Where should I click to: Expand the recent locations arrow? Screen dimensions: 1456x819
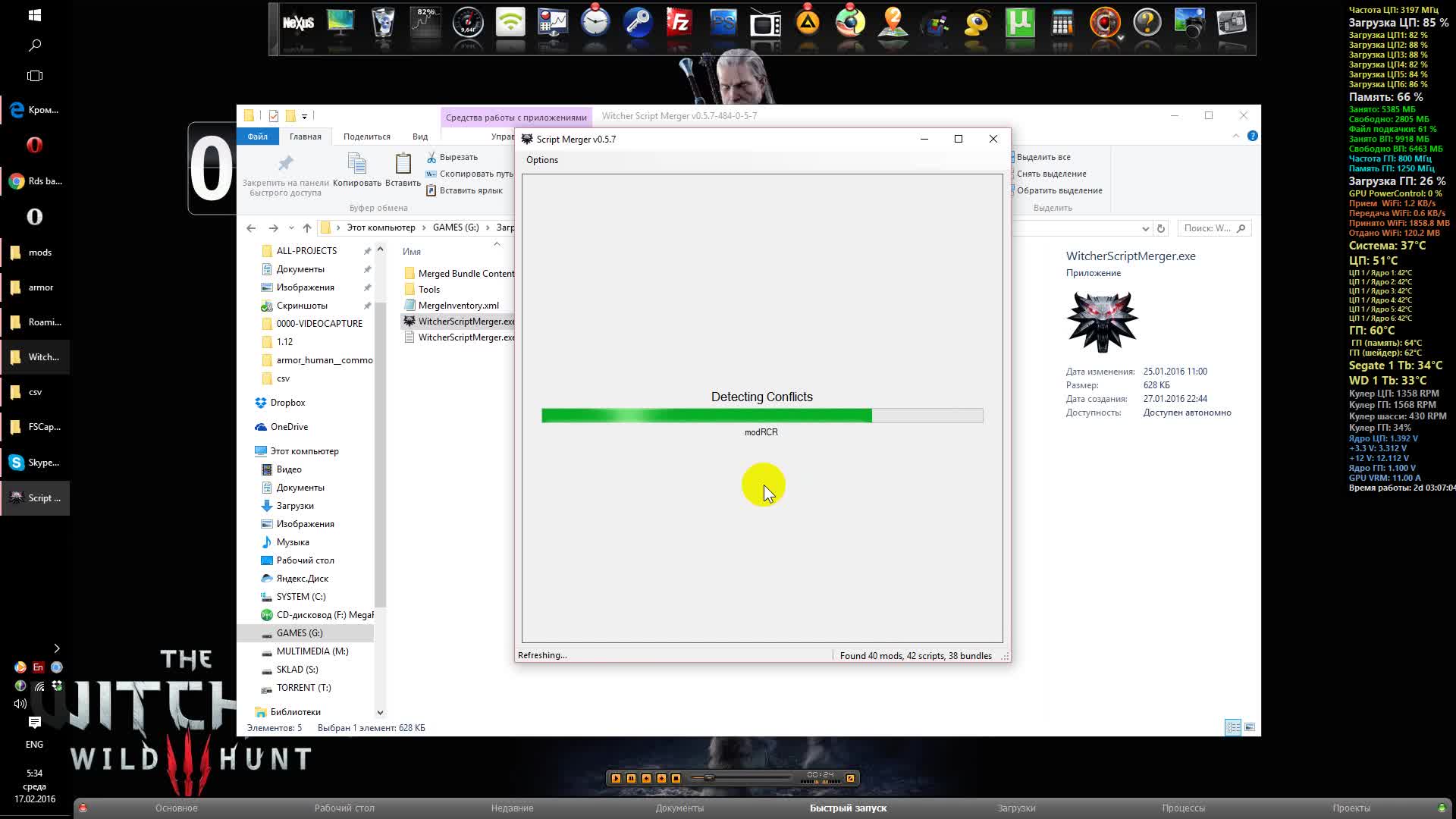click(291, 228)
